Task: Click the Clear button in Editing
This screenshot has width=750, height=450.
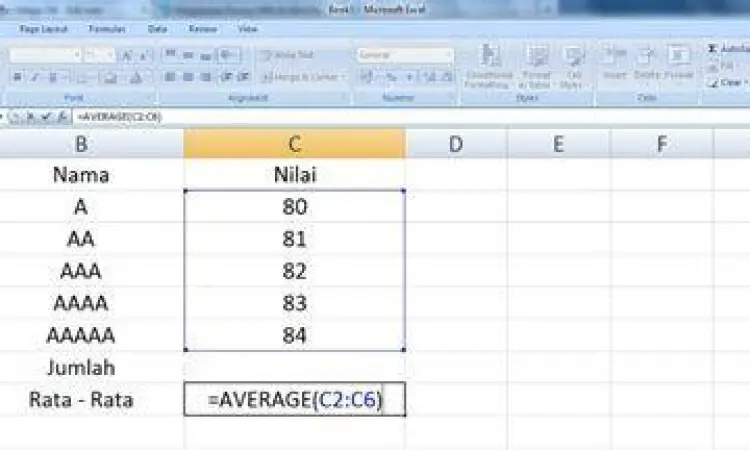Action: tap(728, 83)
